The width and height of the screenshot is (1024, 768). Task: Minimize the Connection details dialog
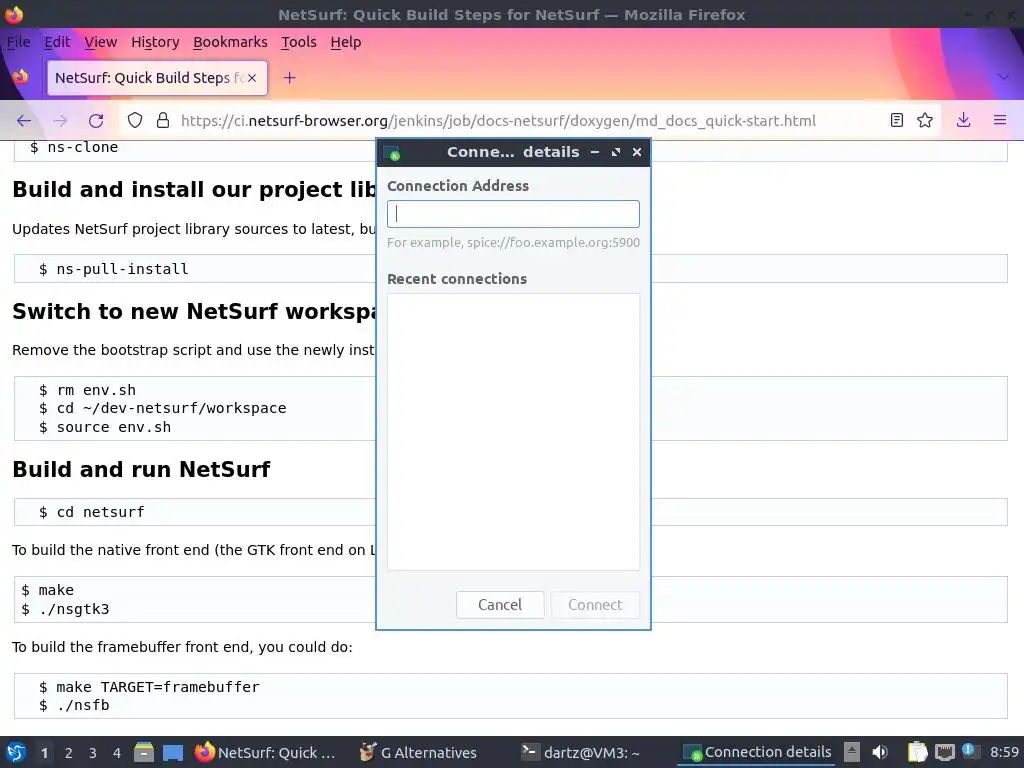point(595,152)
